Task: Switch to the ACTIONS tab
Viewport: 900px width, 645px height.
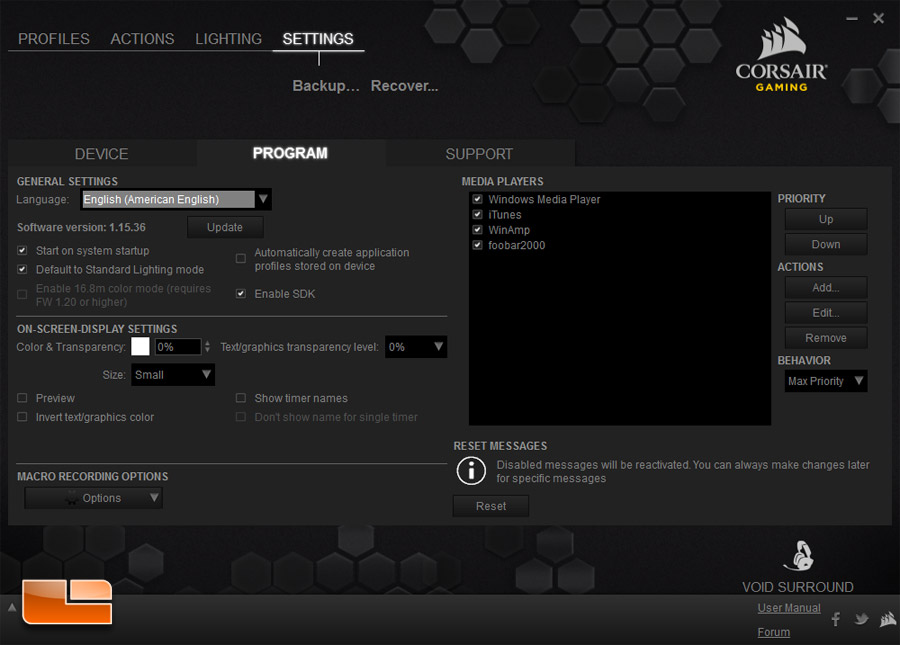Action: point(142,39)
